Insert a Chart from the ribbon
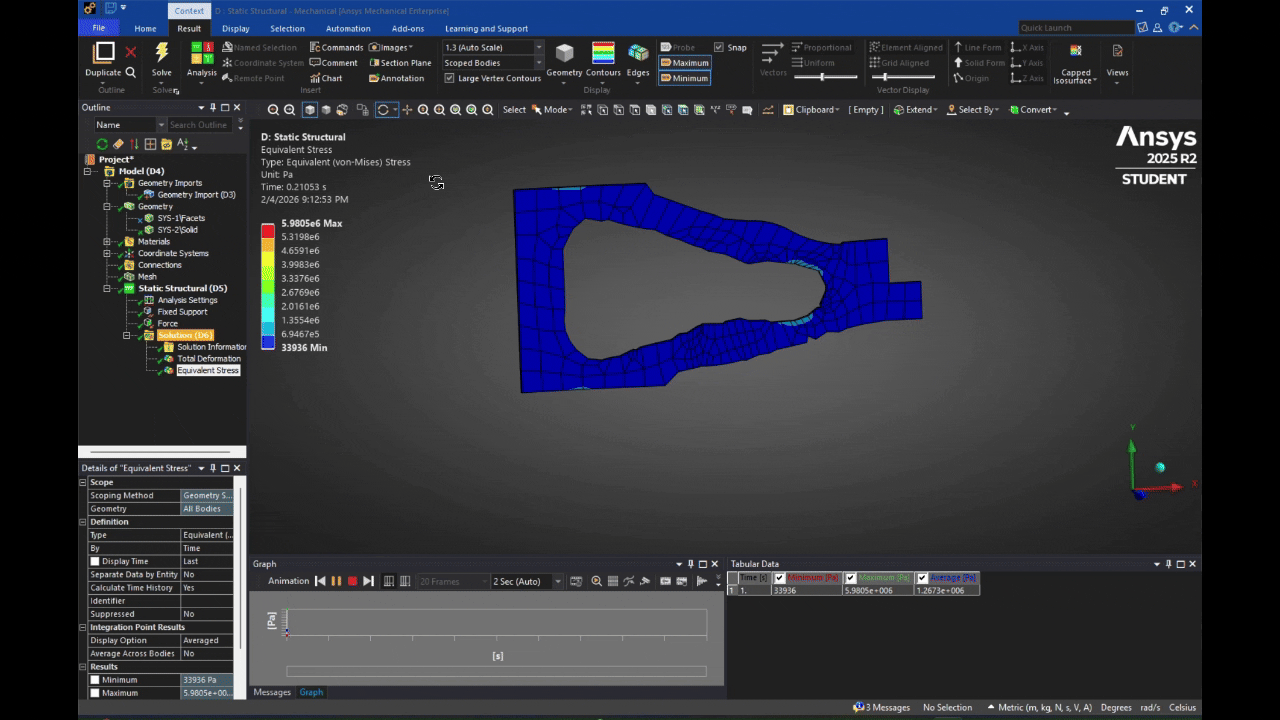Image resolution: width=1280 pixels, height=720 pixels. (326, 78)
